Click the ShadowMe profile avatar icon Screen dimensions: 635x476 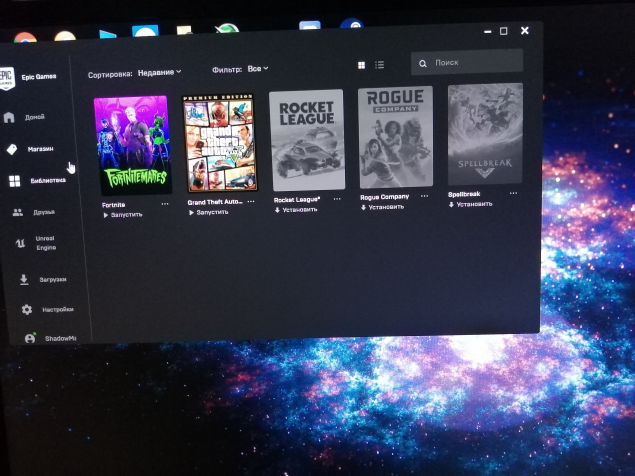[x=30, y=338]
